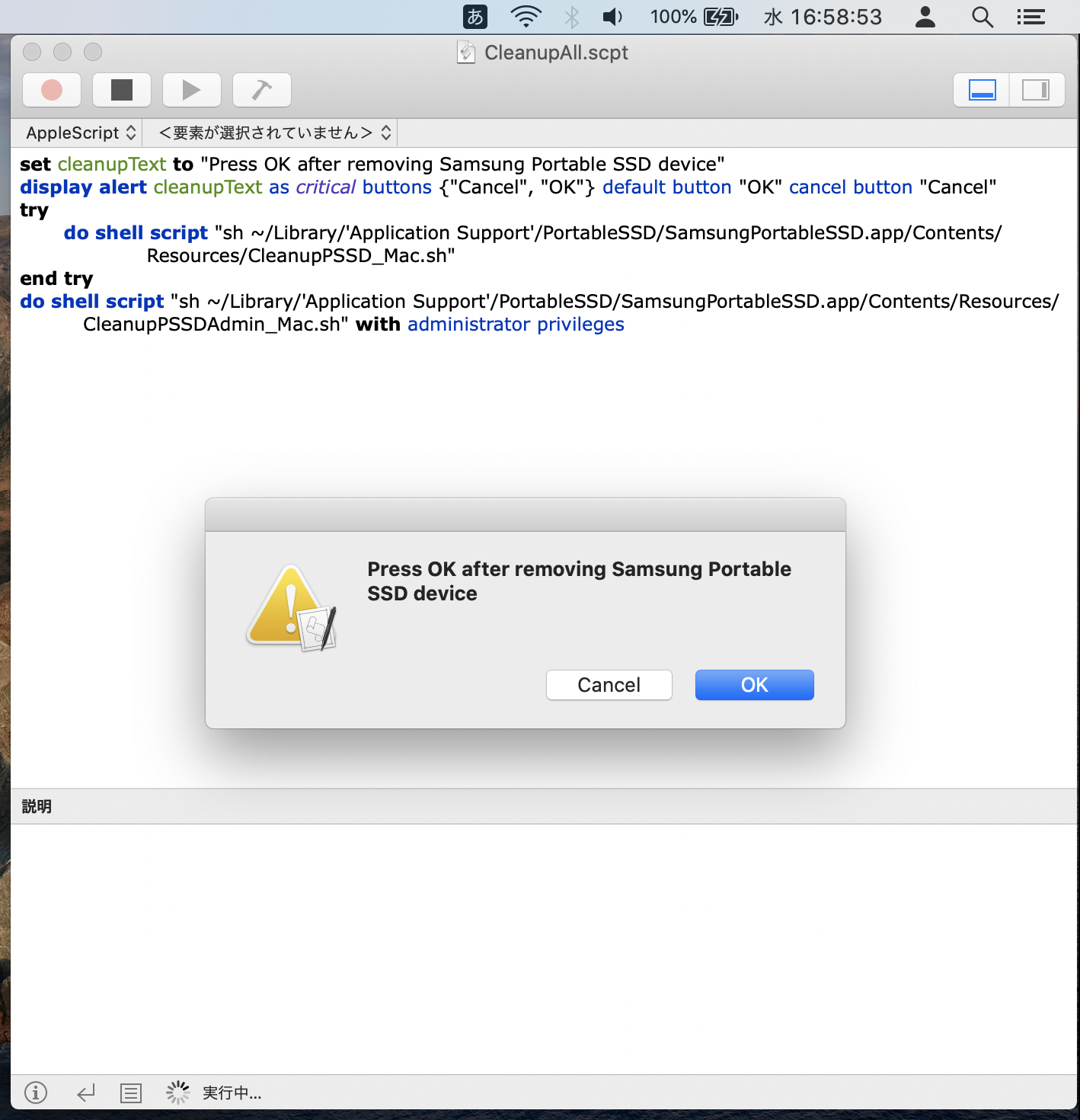This screenshot has width=1080, height=1120.
Task: Toggle the right sidebar library pane
Action: [x=1037, y=90]
